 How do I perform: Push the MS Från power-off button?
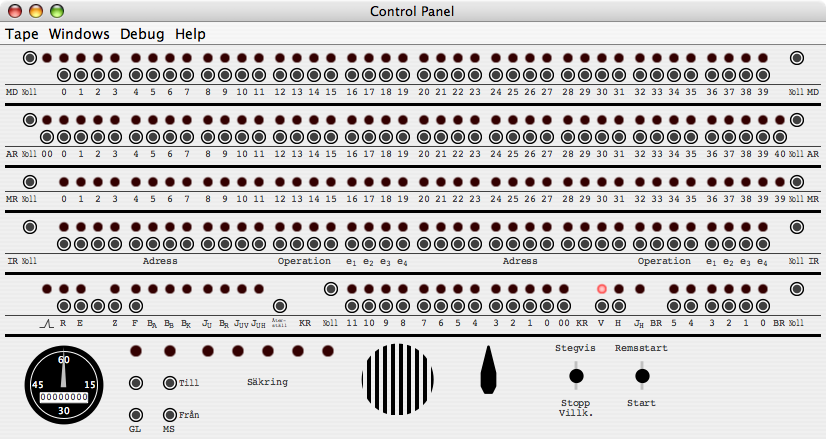click(x=170, y=415)
